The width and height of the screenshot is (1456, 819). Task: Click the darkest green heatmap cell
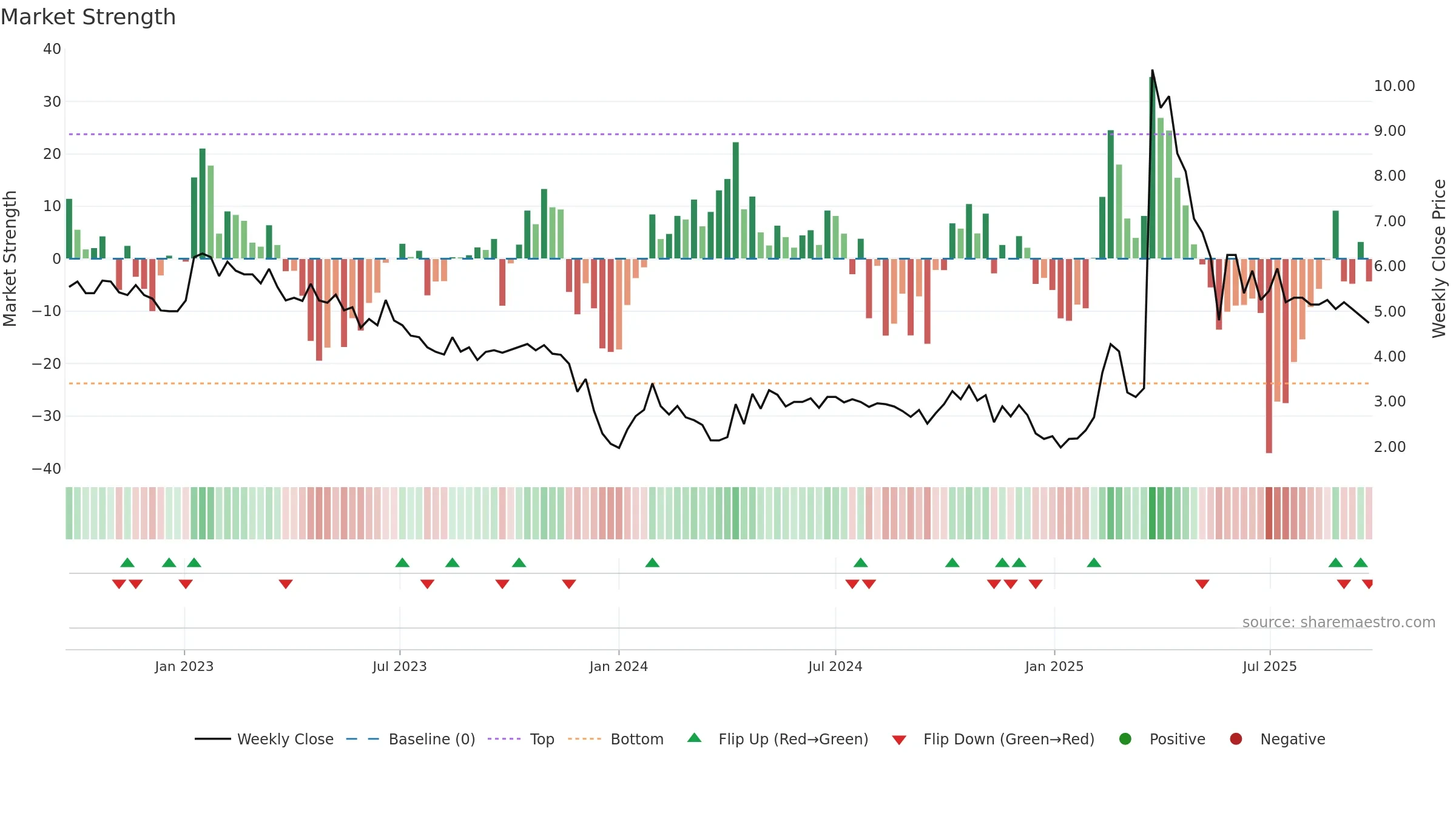1152,513
